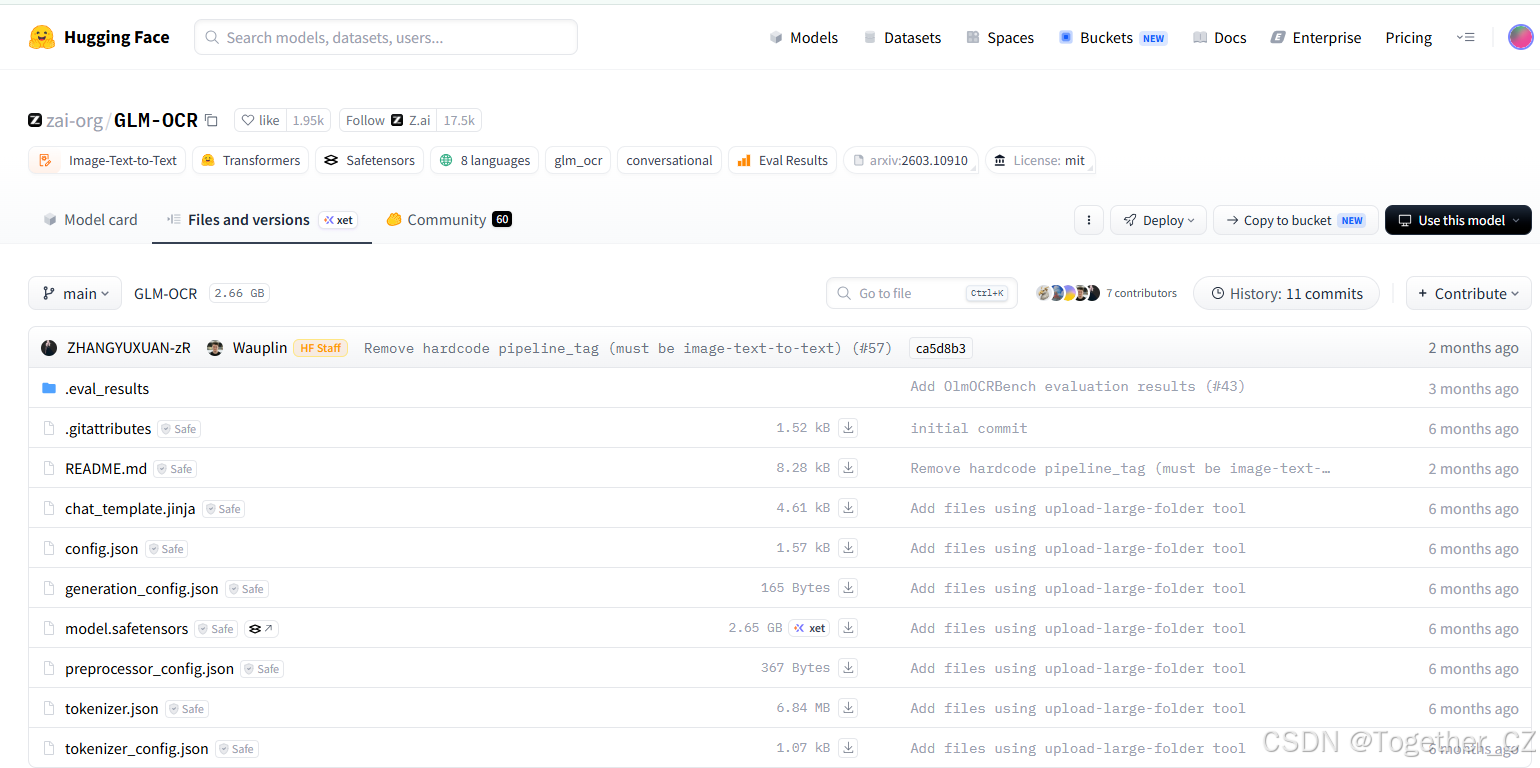This screenshot has height=768, width=1540.
Task: Open commit hash ca5d8b3
Action: [940, 348]
